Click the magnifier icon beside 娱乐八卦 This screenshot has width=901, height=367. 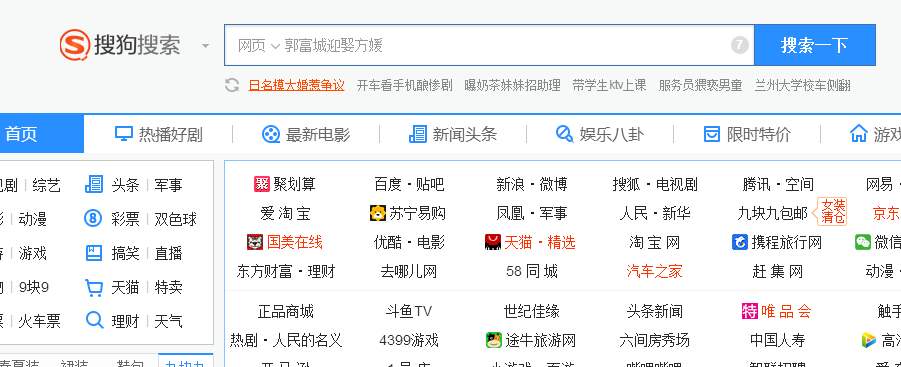point(564,134)
